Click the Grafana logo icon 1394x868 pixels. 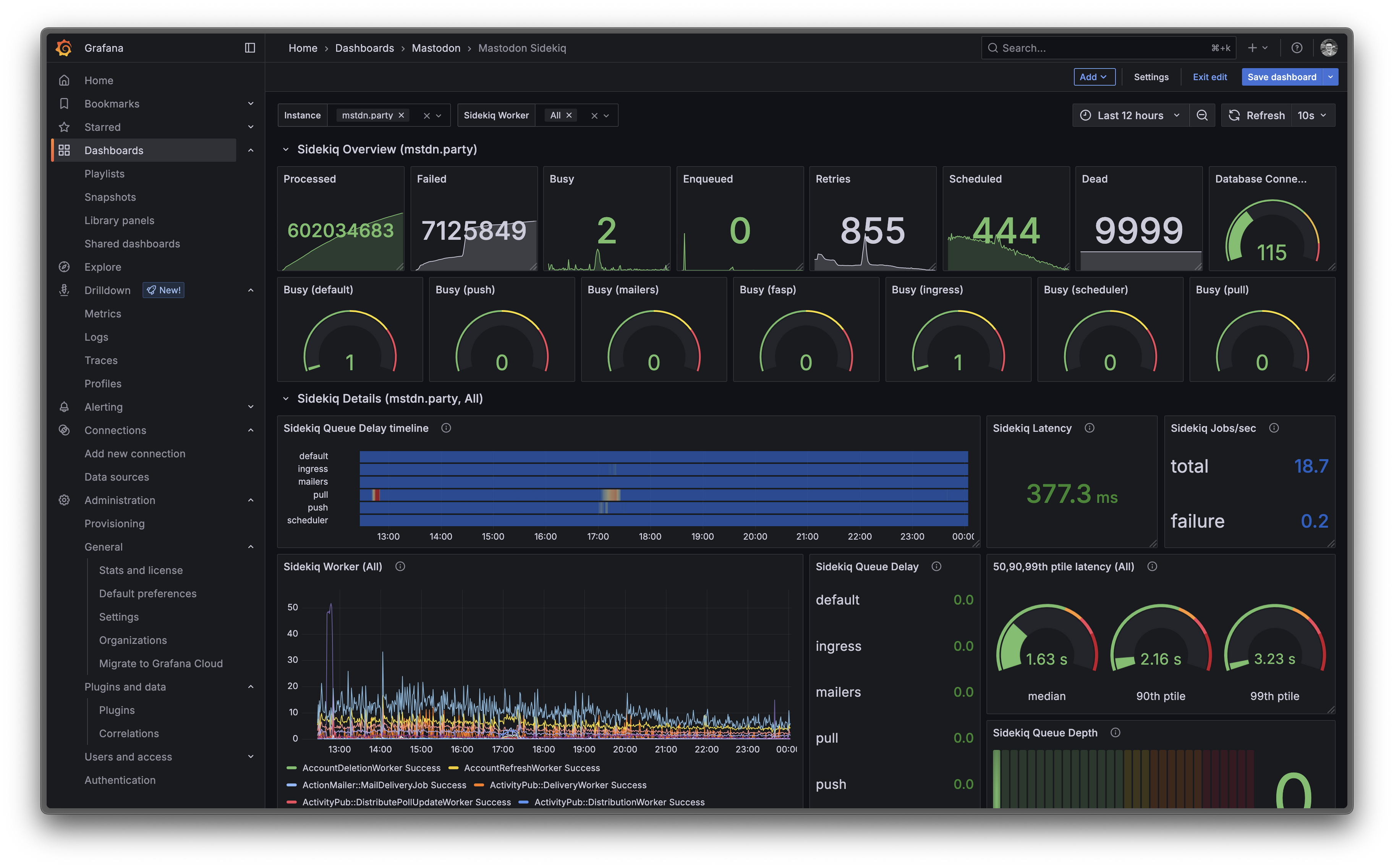[64, 48]
